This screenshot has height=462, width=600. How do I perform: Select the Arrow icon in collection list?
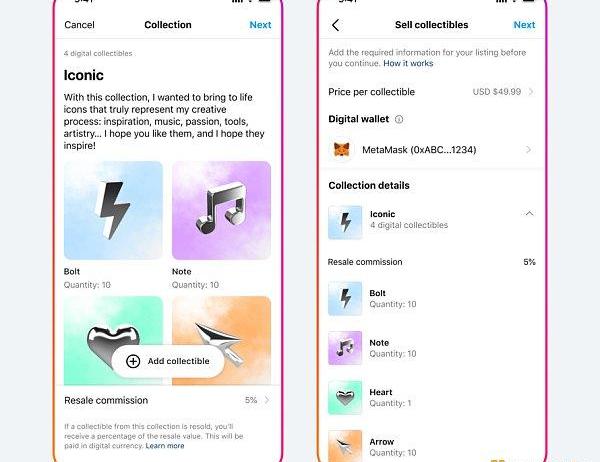pos(345,446)
